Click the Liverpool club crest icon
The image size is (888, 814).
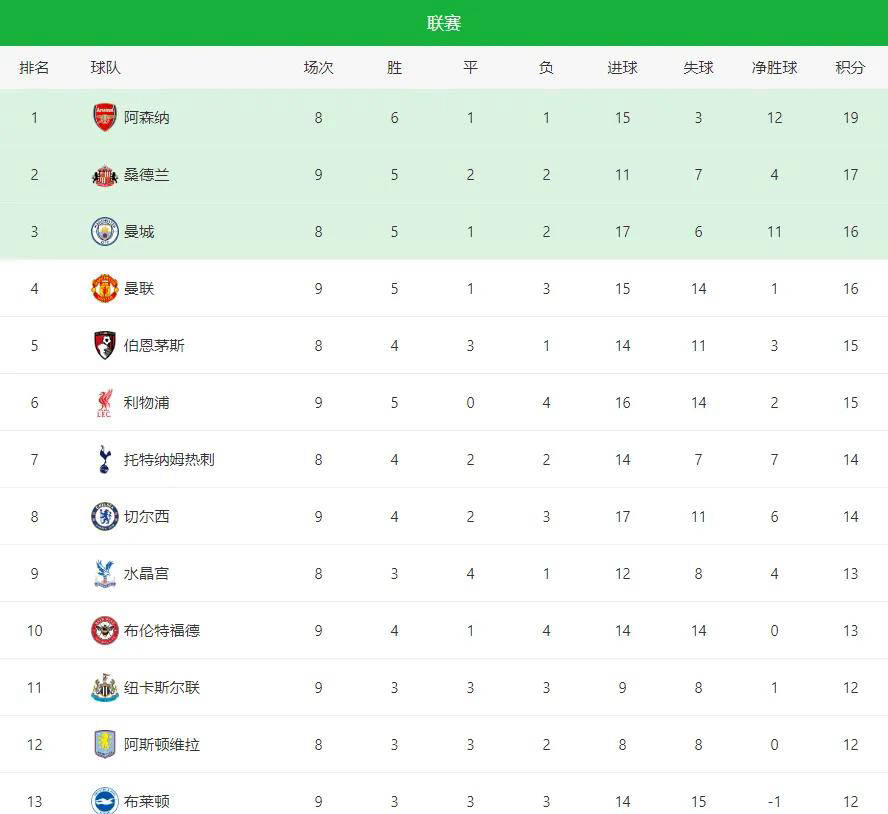105,403
